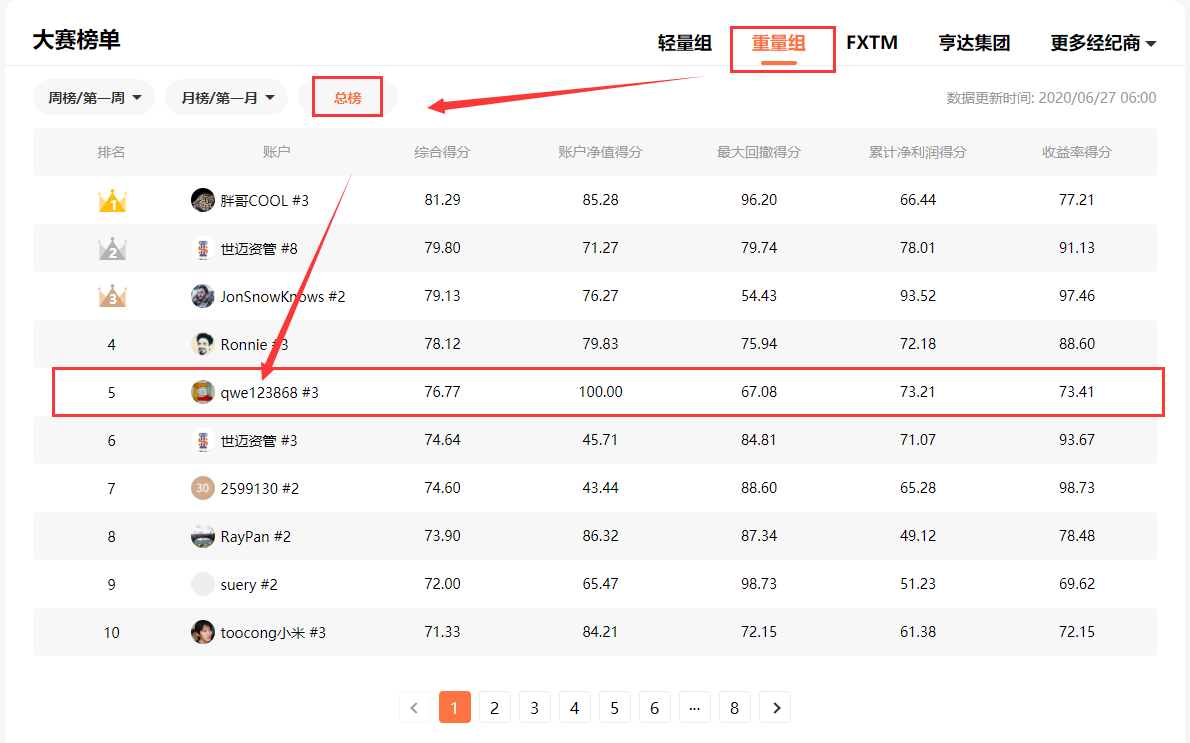The width and height of the screenshot is (1190, 743).
Task: Open the 月榜/第一月 dropdown
Action: [226, 98]
